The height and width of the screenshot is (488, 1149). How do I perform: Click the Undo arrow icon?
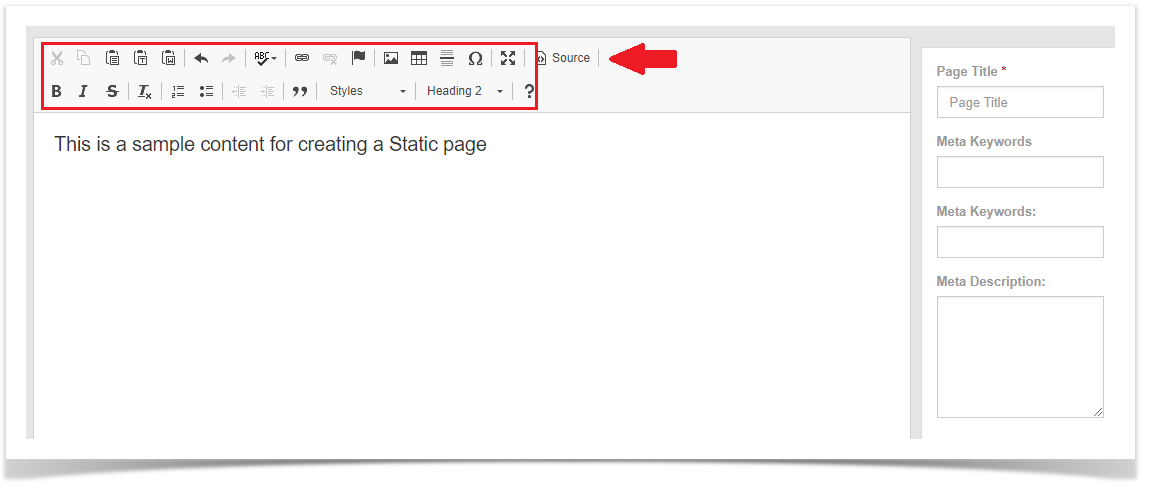click(201, 58)
